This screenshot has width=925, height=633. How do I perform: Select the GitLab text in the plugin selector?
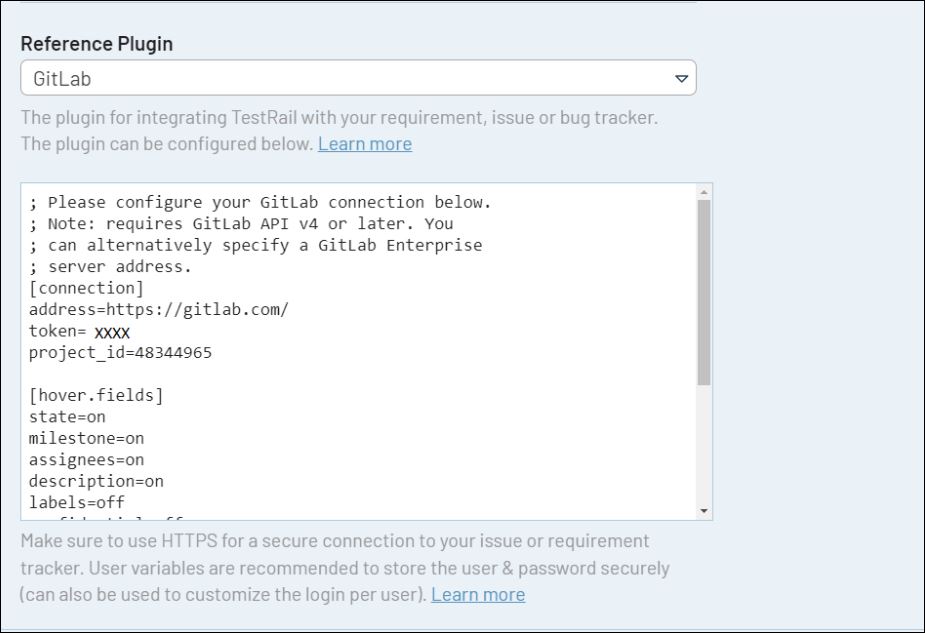tap(63, 78)
